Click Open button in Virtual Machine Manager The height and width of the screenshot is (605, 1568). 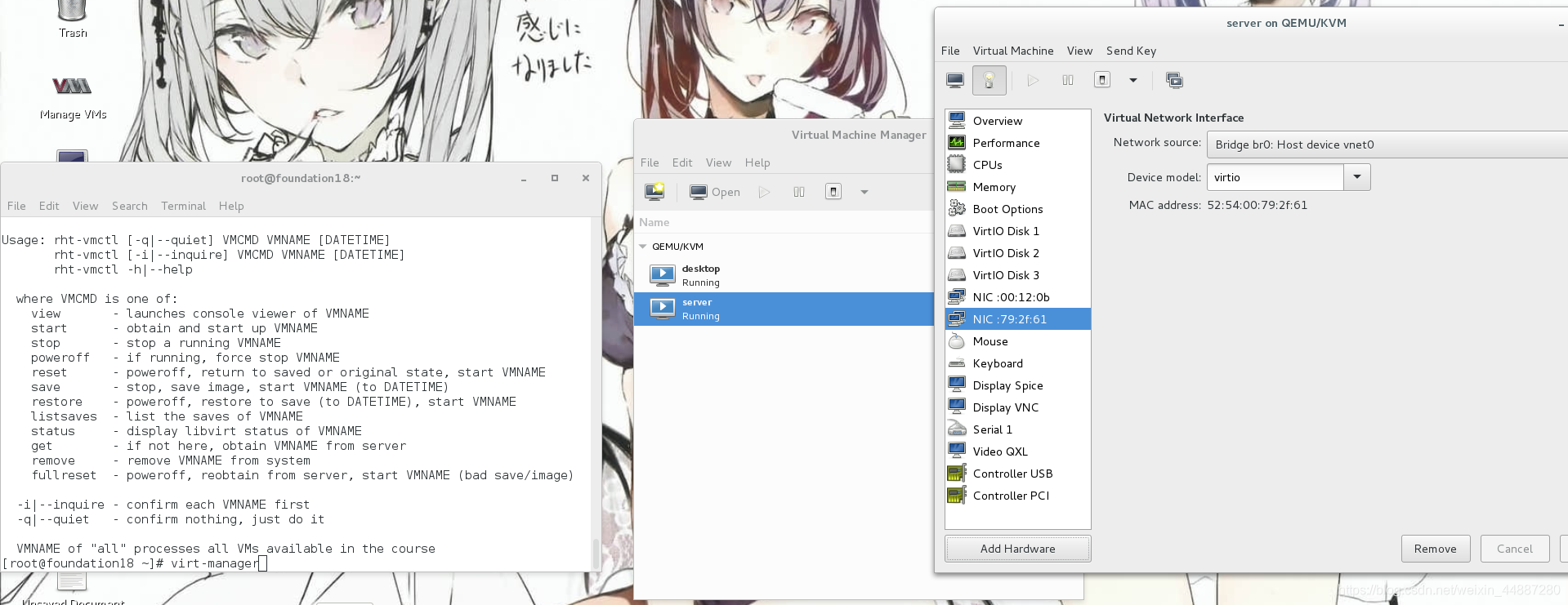click(x=715, y=192)
